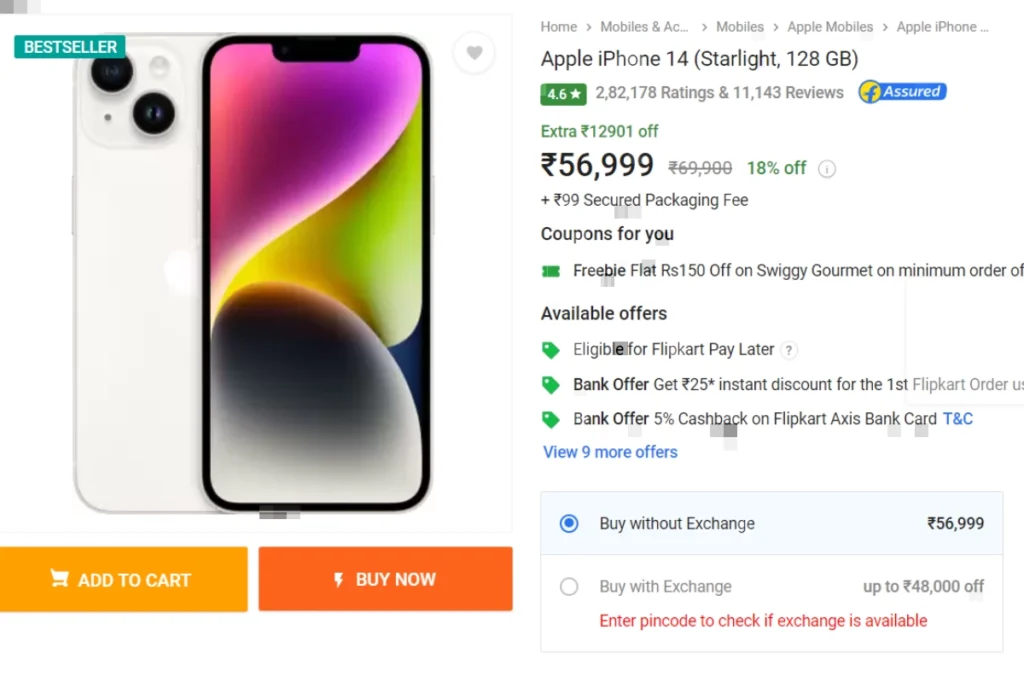Click the green tag icon beside Pay Later offer
This screenshot has height=683, width=1024.
coord(551,351)
